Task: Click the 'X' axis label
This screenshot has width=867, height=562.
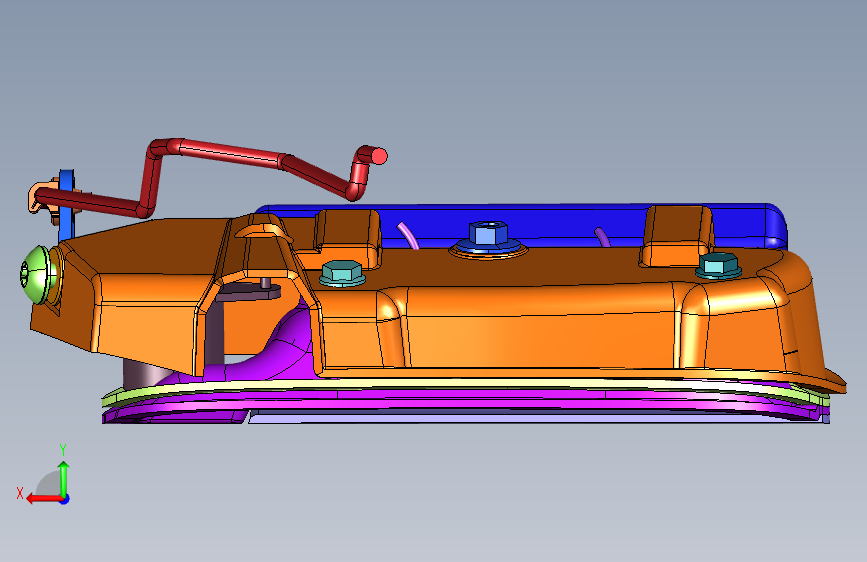Action: click(20, 493)
